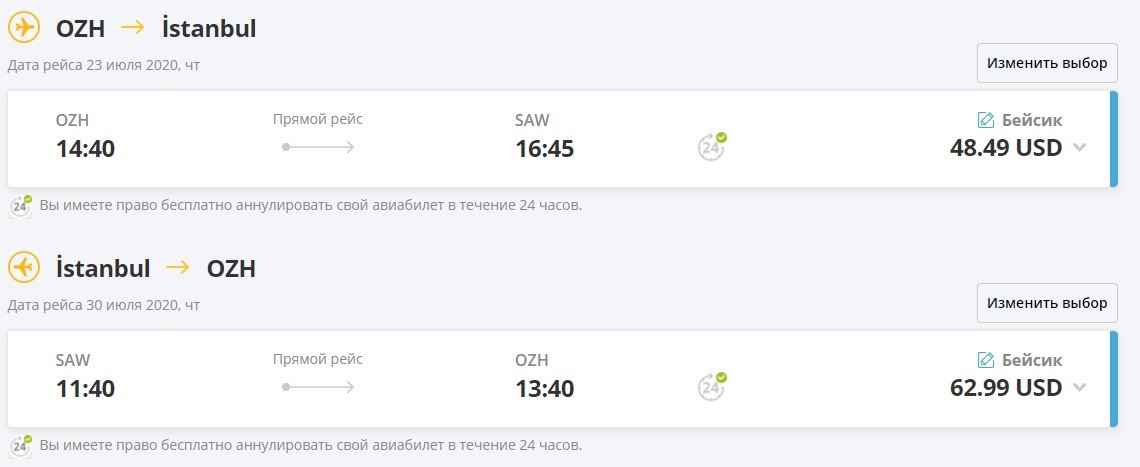1140x467 pixels.
Task: Click the 14:40 departure time
Action: (85, 149)
